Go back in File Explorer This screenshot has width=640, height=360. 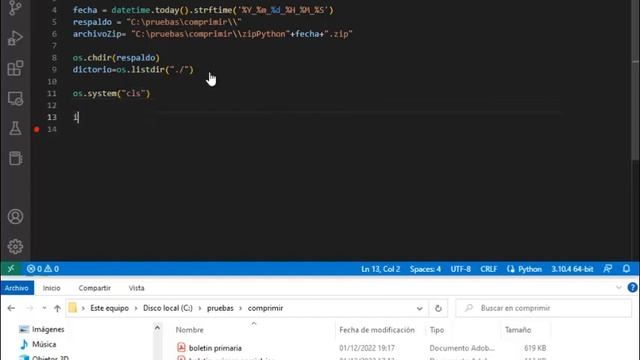click(11, 308)
